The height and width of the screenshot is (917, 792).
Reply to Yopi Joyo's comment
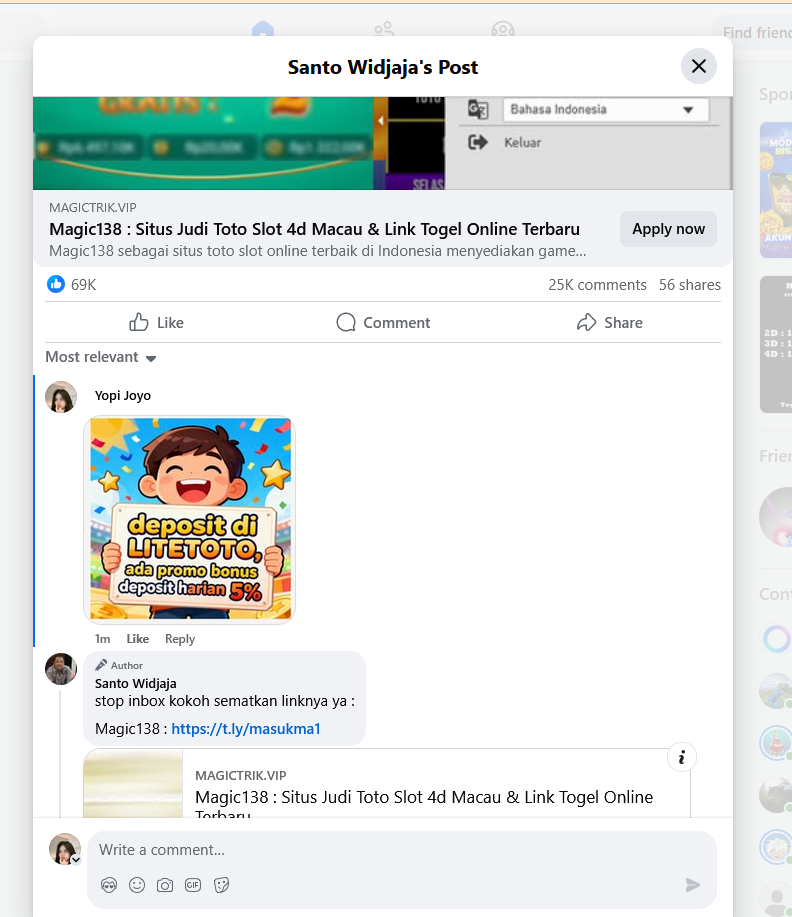click(x=180, y=639)
